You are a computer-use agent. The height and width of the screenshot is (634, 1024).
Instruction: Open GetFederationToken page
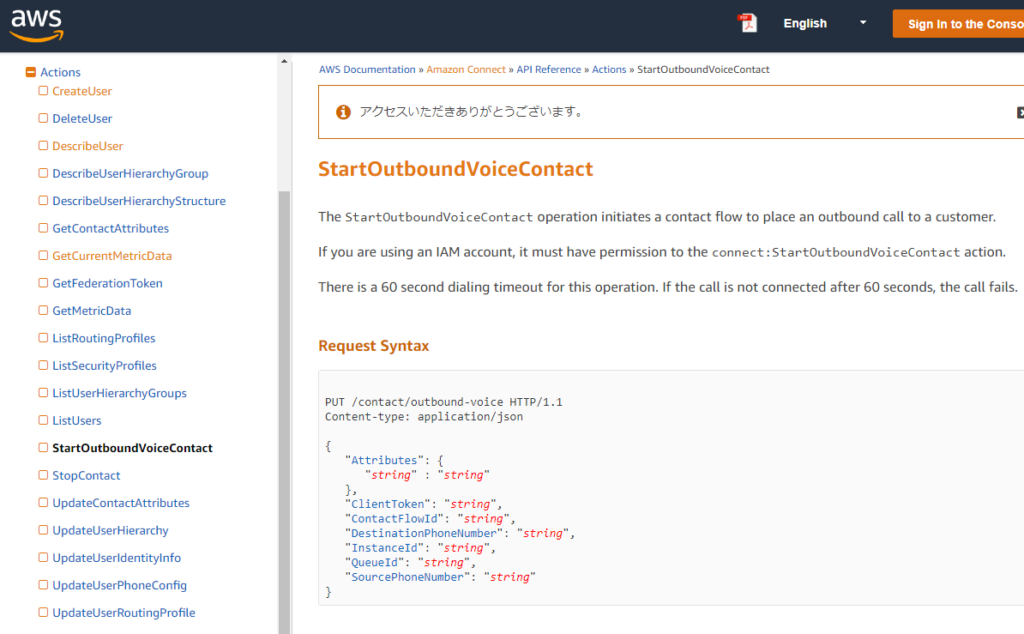click(x=107, y=283)
